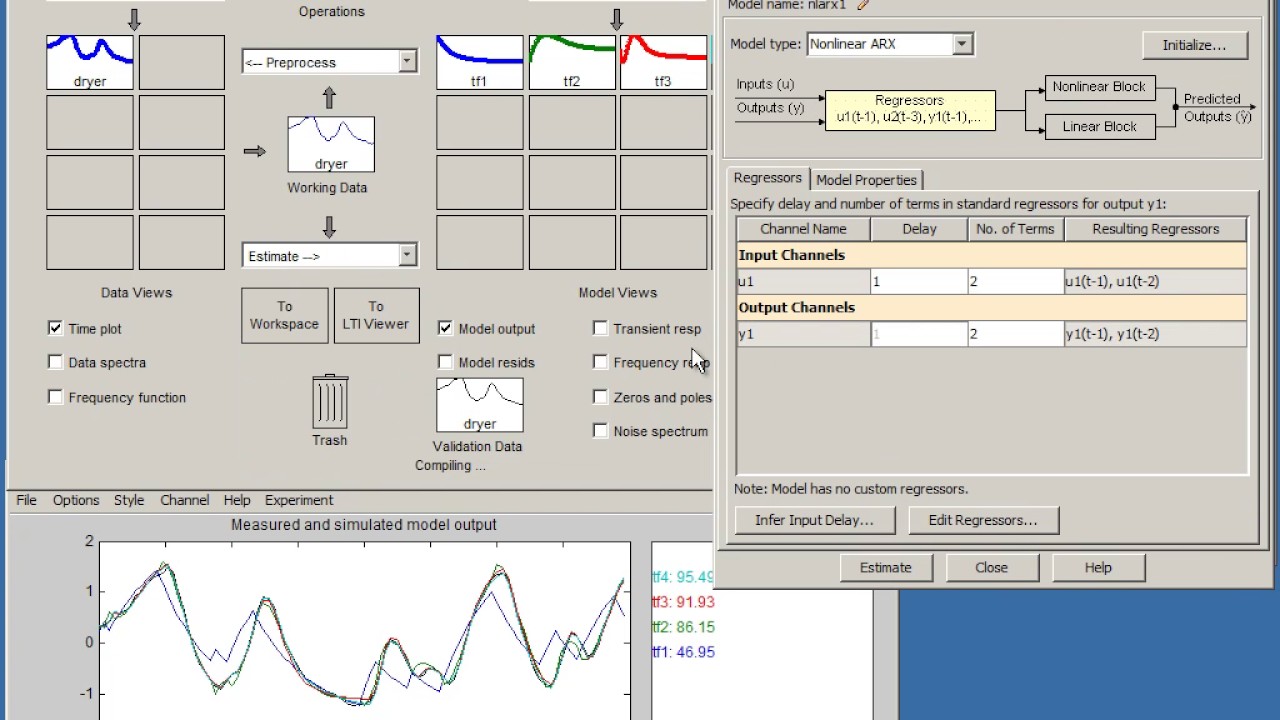Enable the Frequency function checkbox

point(55,397)
